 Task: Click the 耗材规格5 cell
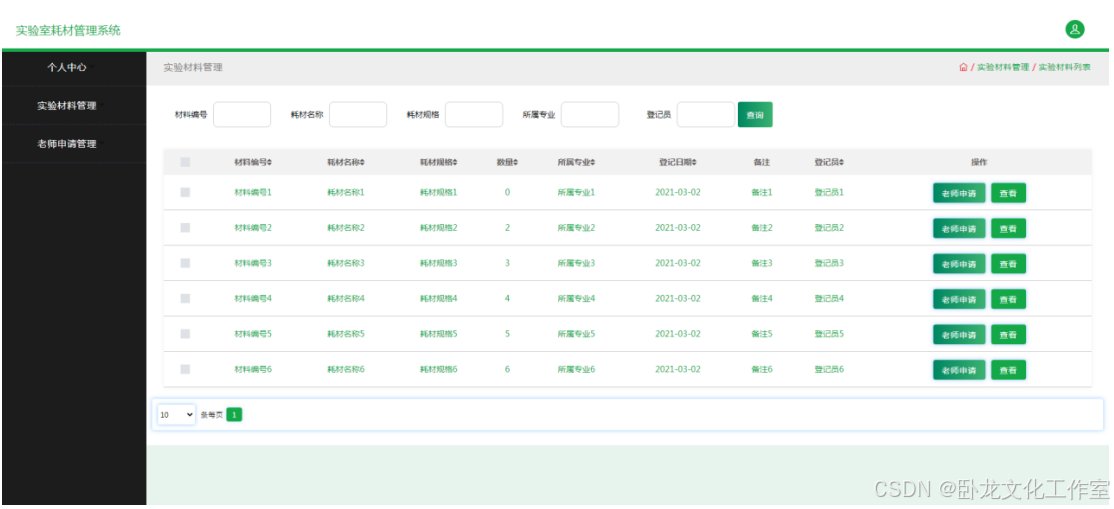[438, 334]
